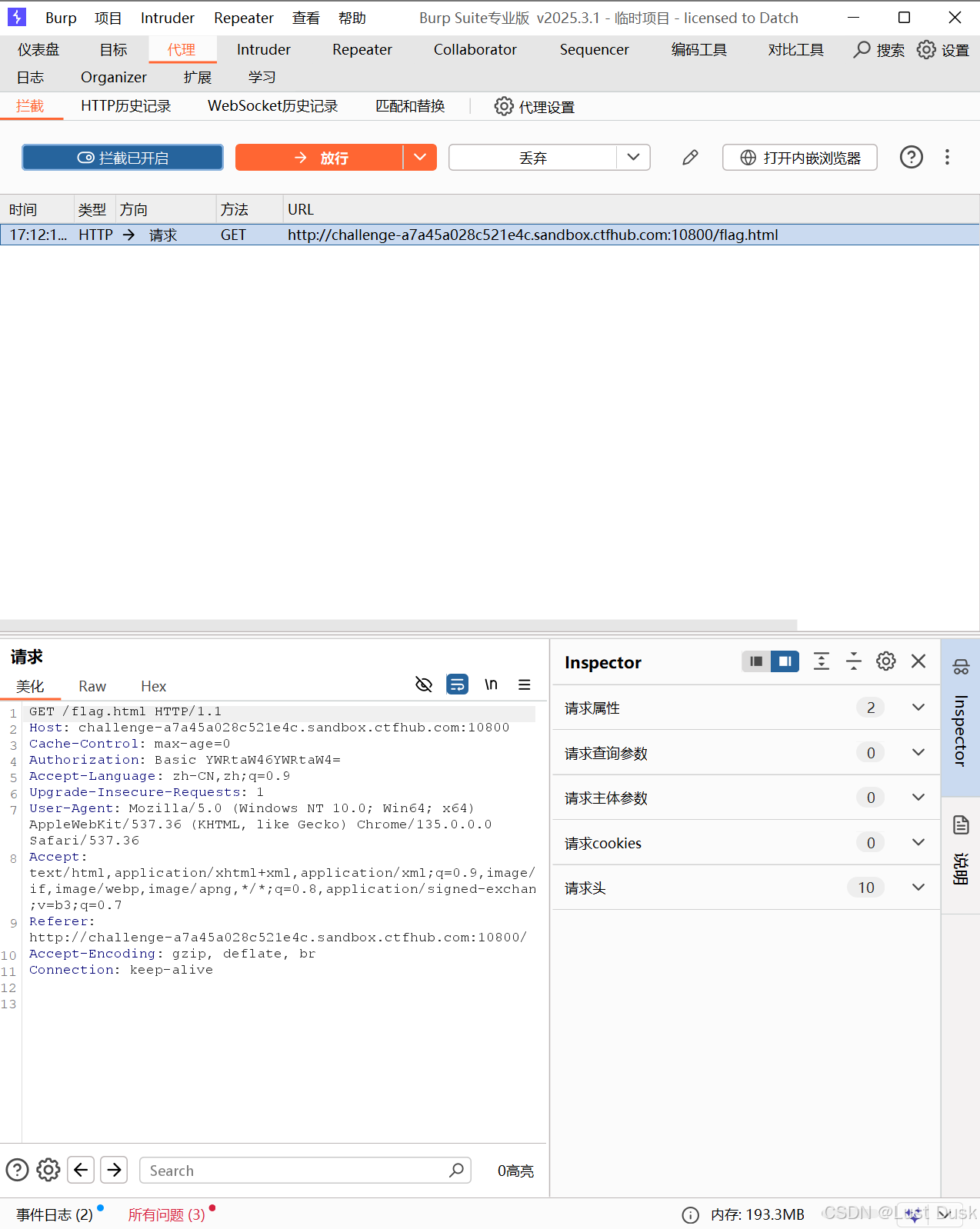Open 代理设置 gear icon
The image size is (980, 1229).
pyautogui.click(x=503, y=106)
